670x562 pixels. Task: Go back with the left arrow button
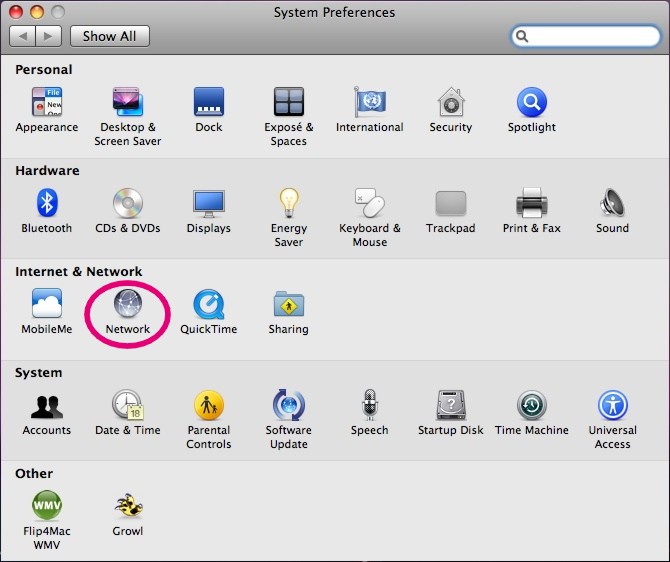pyautogui.click(x=23, y=36)
